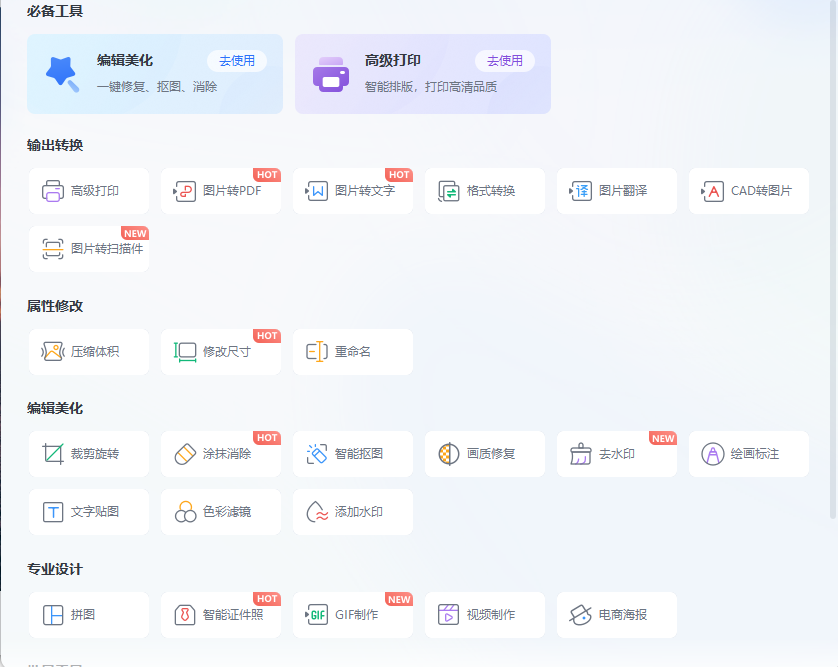Screen dimensions: 838x667
Task: Open the 格式转换 tool
Action: click(x=484, y=190)
